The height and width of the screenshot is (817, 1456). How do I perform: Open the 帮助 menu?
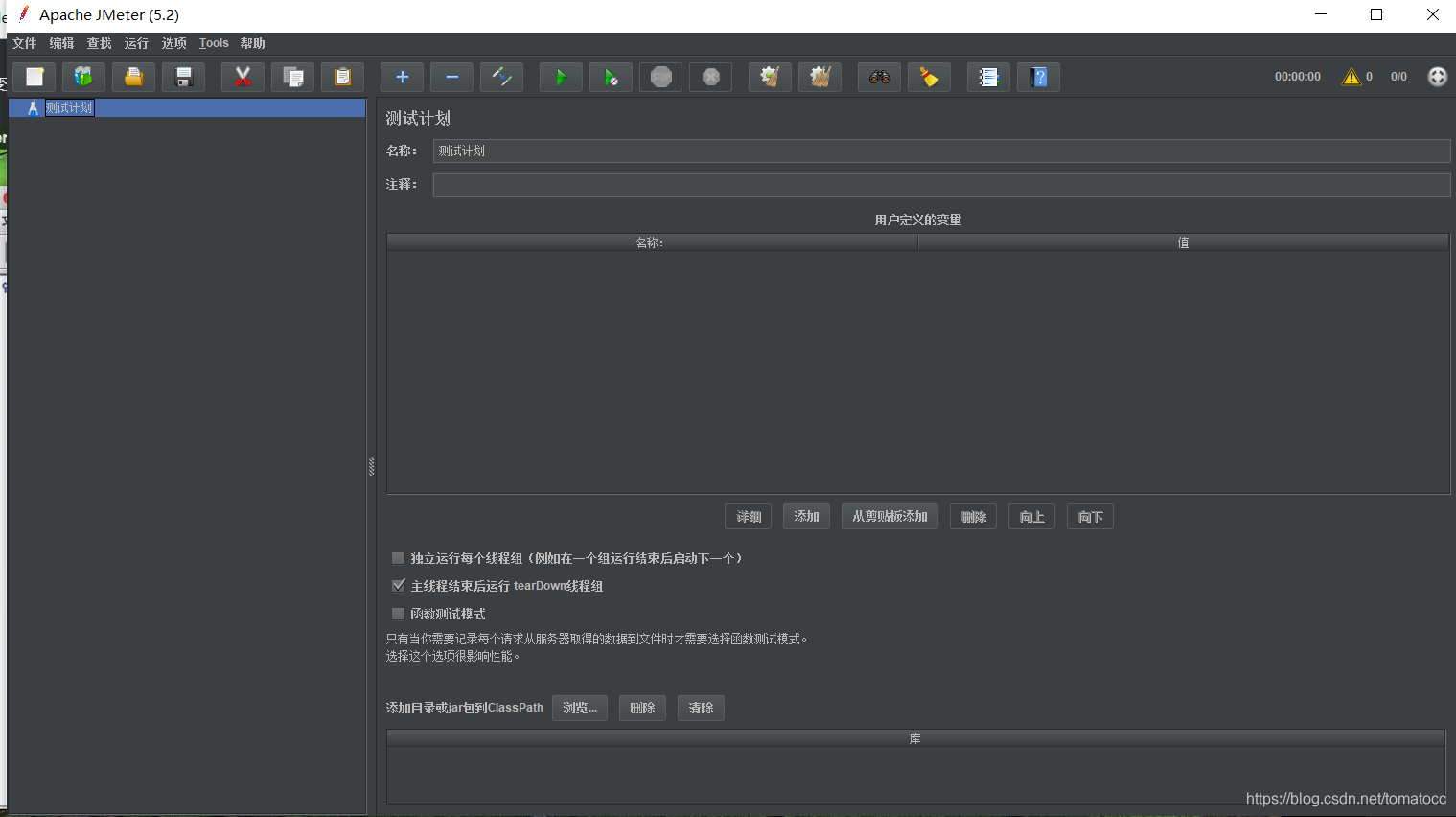point(253,43)
